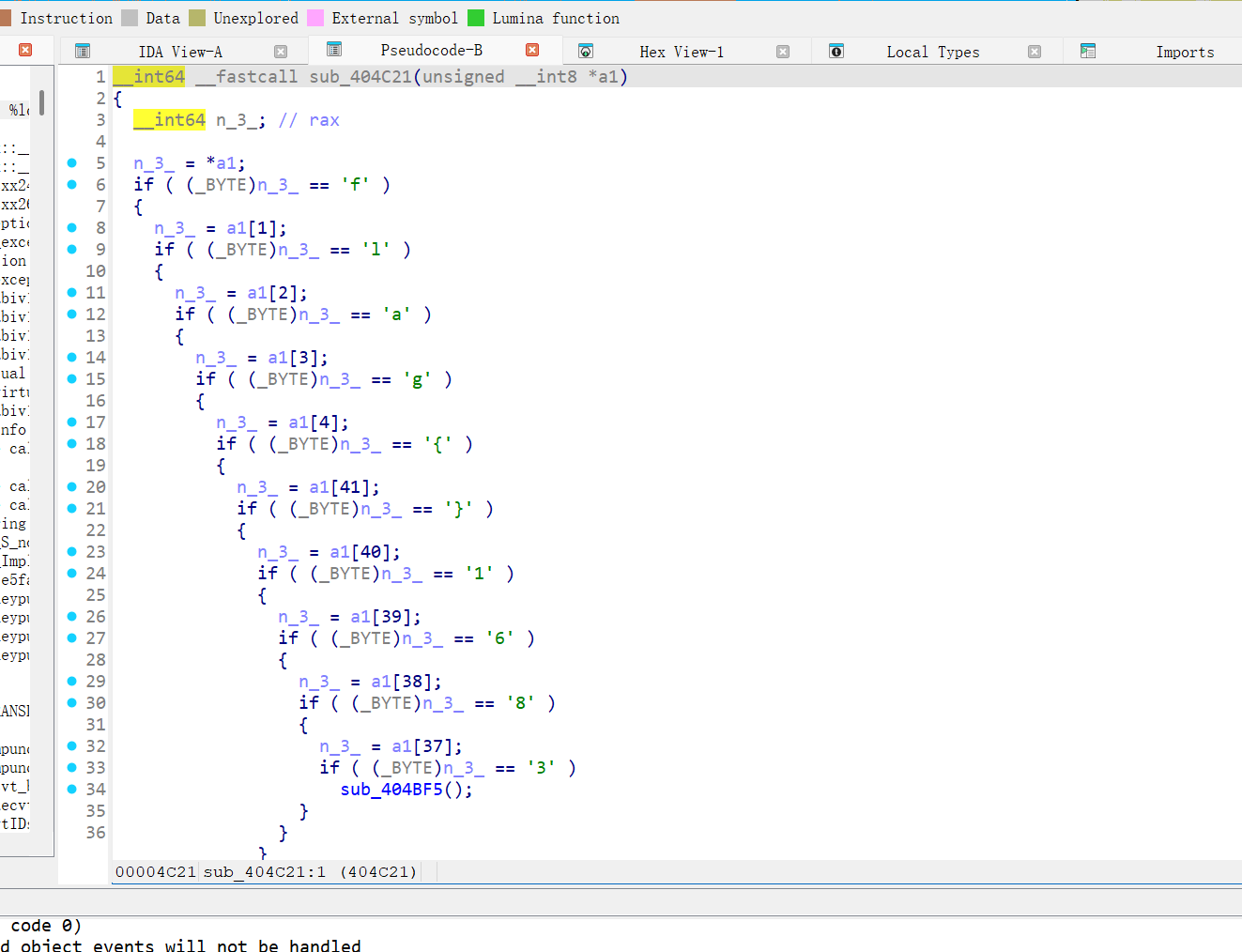This screenshot has height=952, width=1242.
Task: Toggle breakpoint dot on line 15
Action: pyautogui.click(x=72, y=379)
